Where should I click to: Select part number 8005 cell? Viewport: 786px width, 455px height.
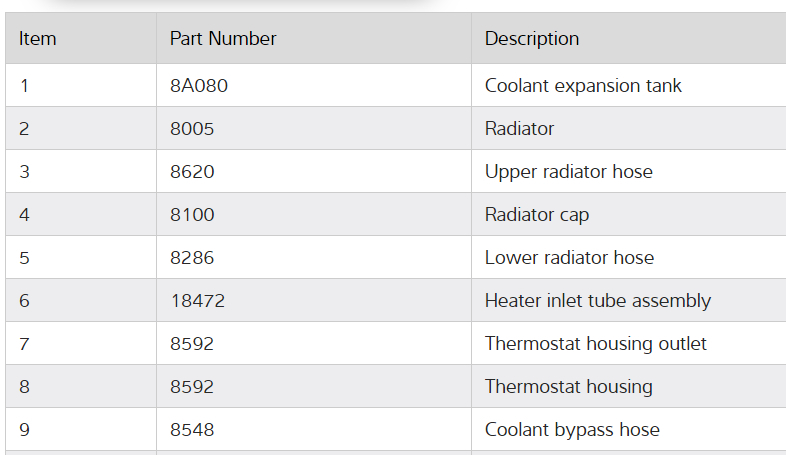[x=192, y=129]
